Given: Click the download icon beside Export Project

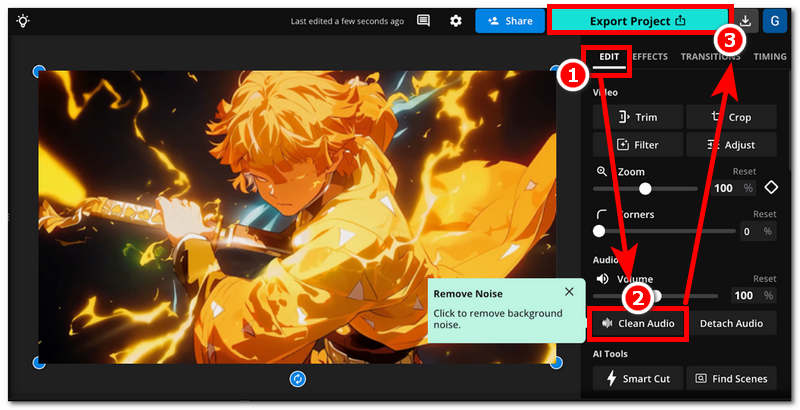Looking at the screenshot, I should click(744, 20).
